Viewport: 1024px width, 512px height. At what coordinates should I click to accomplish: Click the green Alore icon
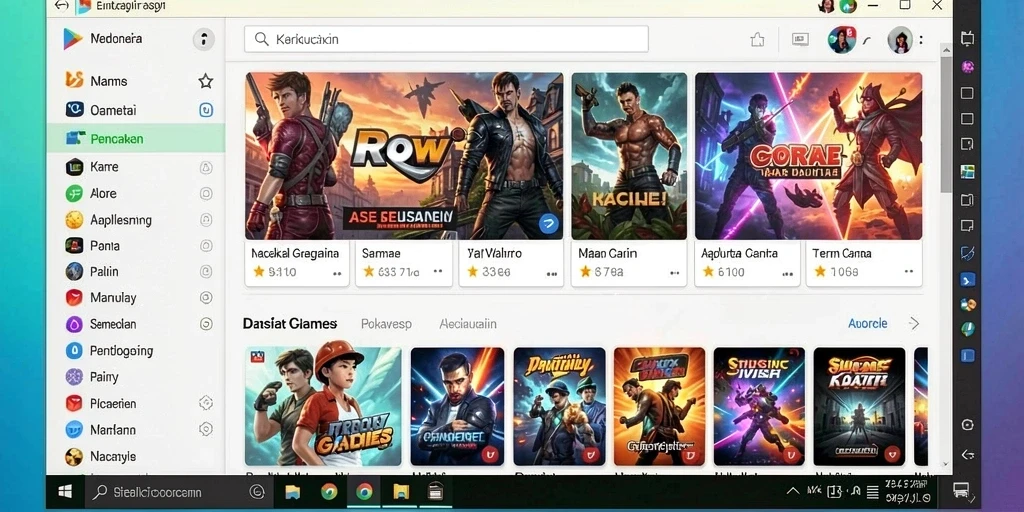point(74,193)
